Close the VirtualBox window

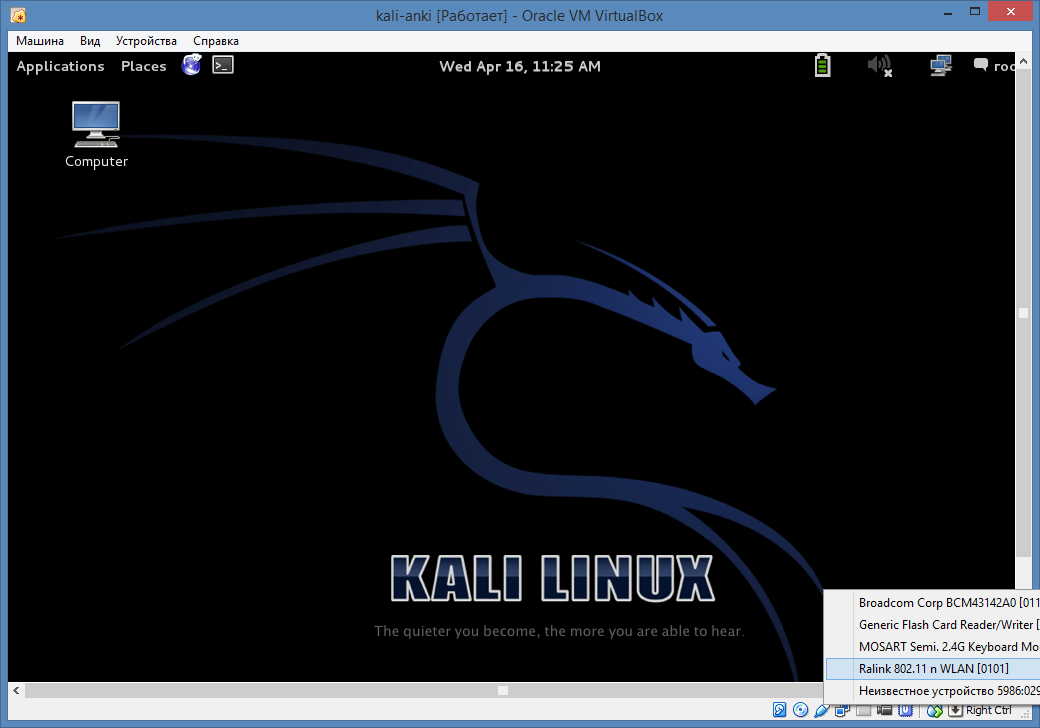(x=1011, y=11)
